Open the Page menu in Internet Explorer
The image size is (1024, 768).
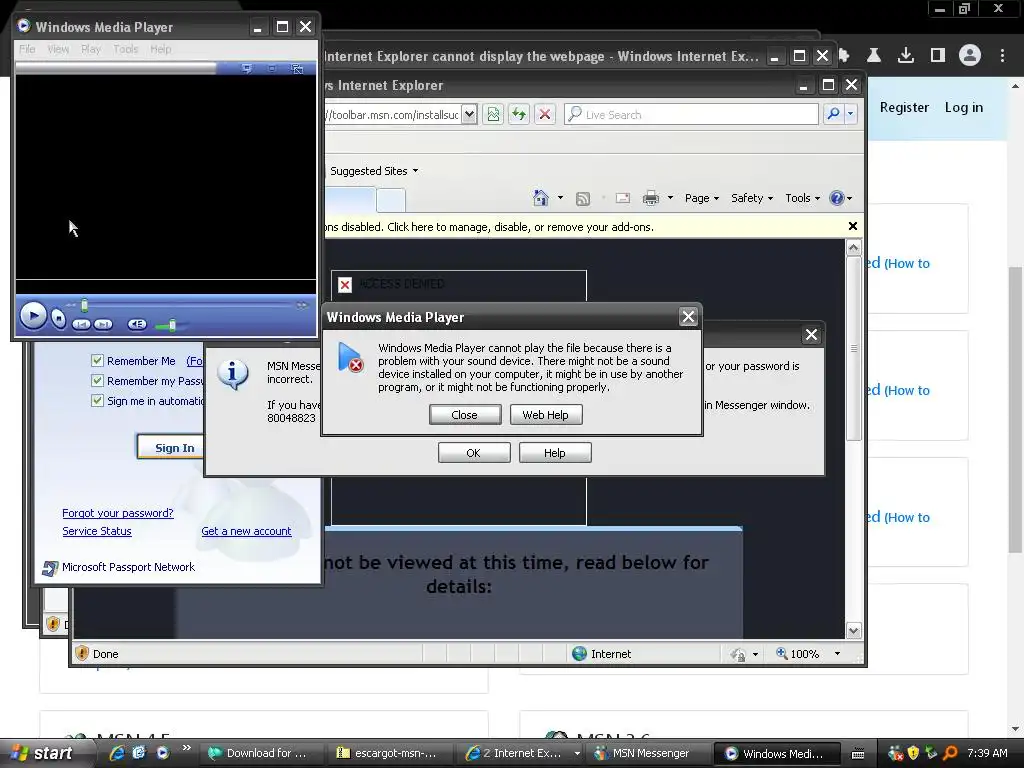[x=701, y=198]
